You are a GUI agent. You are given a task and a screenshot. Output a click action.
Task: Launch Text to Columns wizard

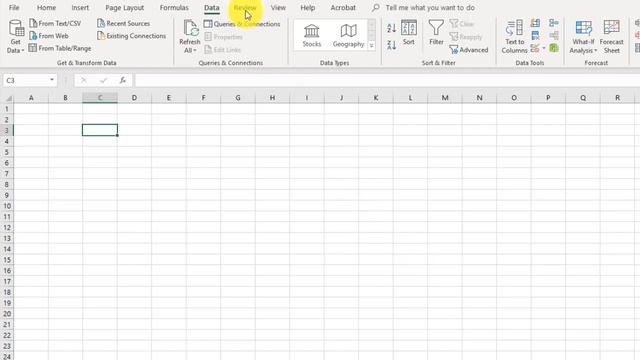514,37
